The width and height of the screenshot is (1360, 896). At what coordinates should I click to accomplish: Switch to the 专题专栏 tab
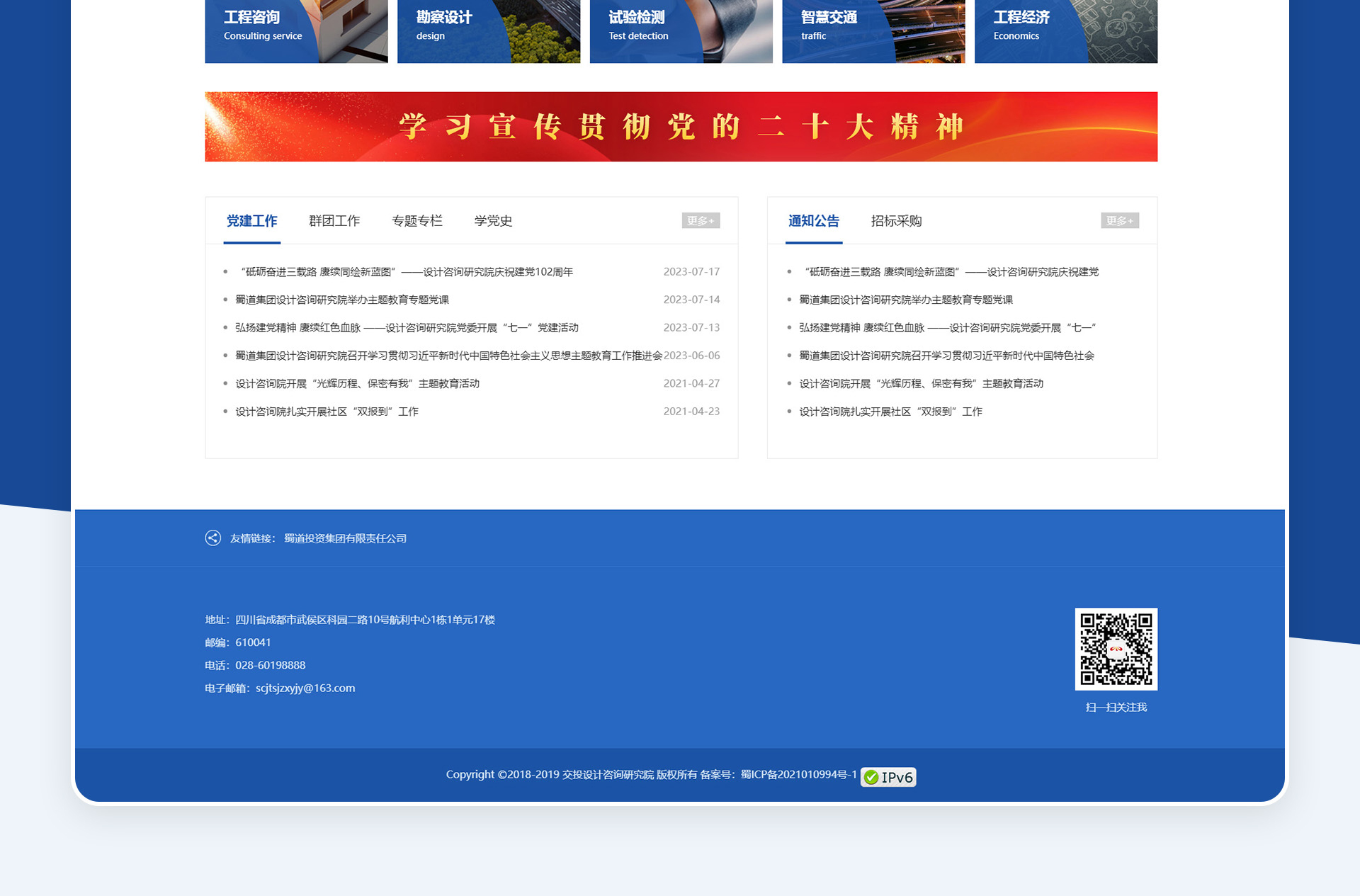coord(416,221)
